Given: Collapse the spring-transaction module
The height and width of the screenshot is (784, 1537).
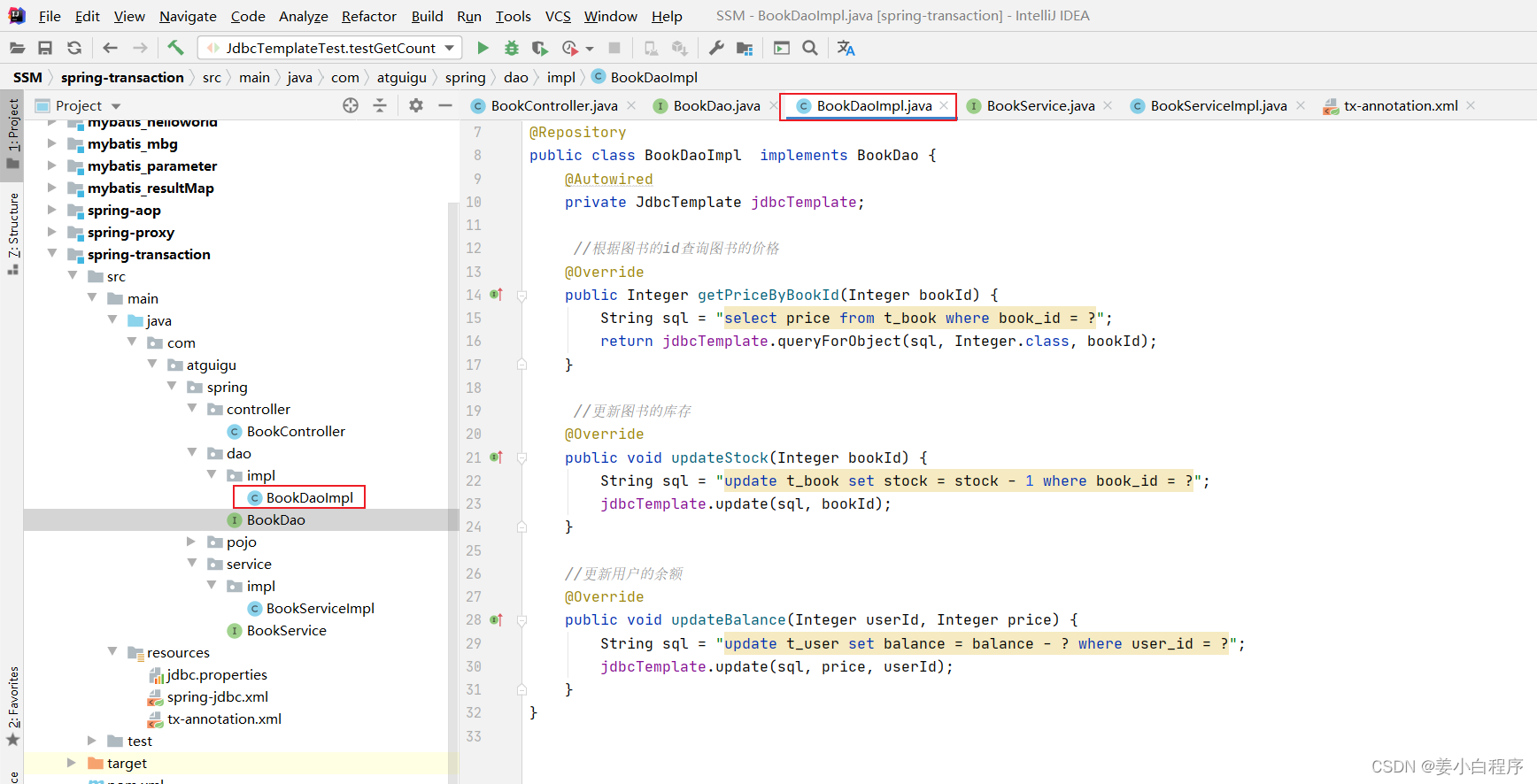Looking at the screenshot, I should (x=52, y=254).
